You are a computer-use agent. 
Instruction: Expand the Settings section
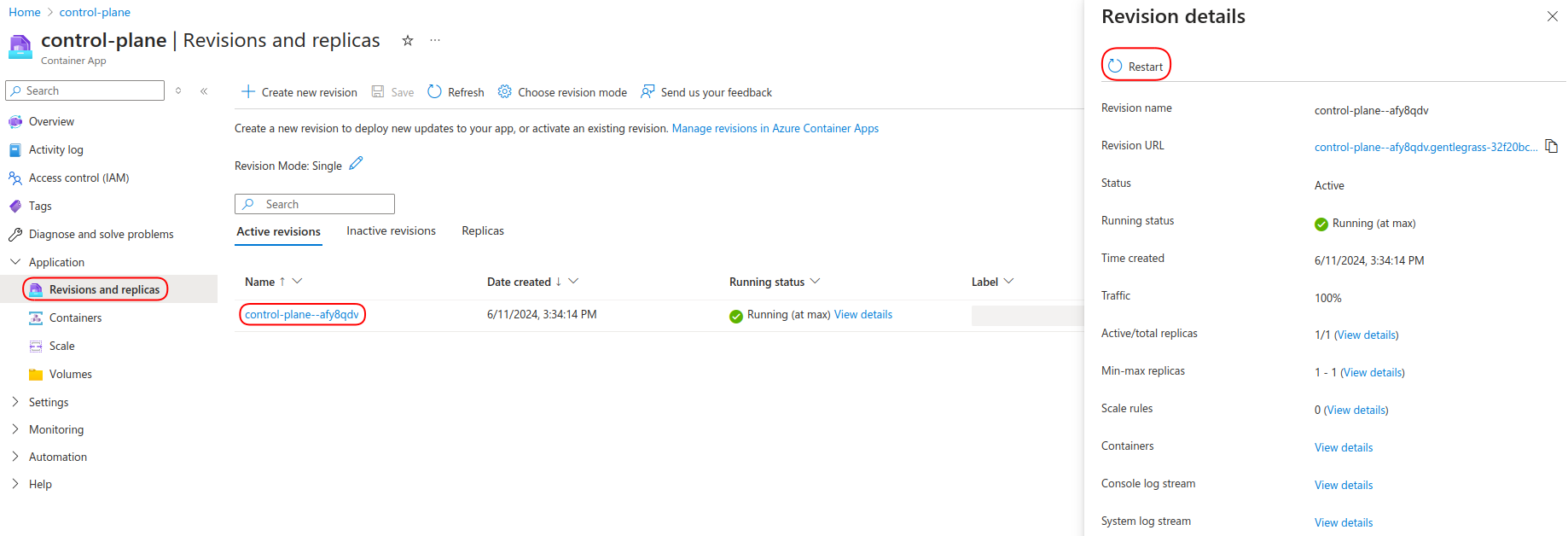15,401
